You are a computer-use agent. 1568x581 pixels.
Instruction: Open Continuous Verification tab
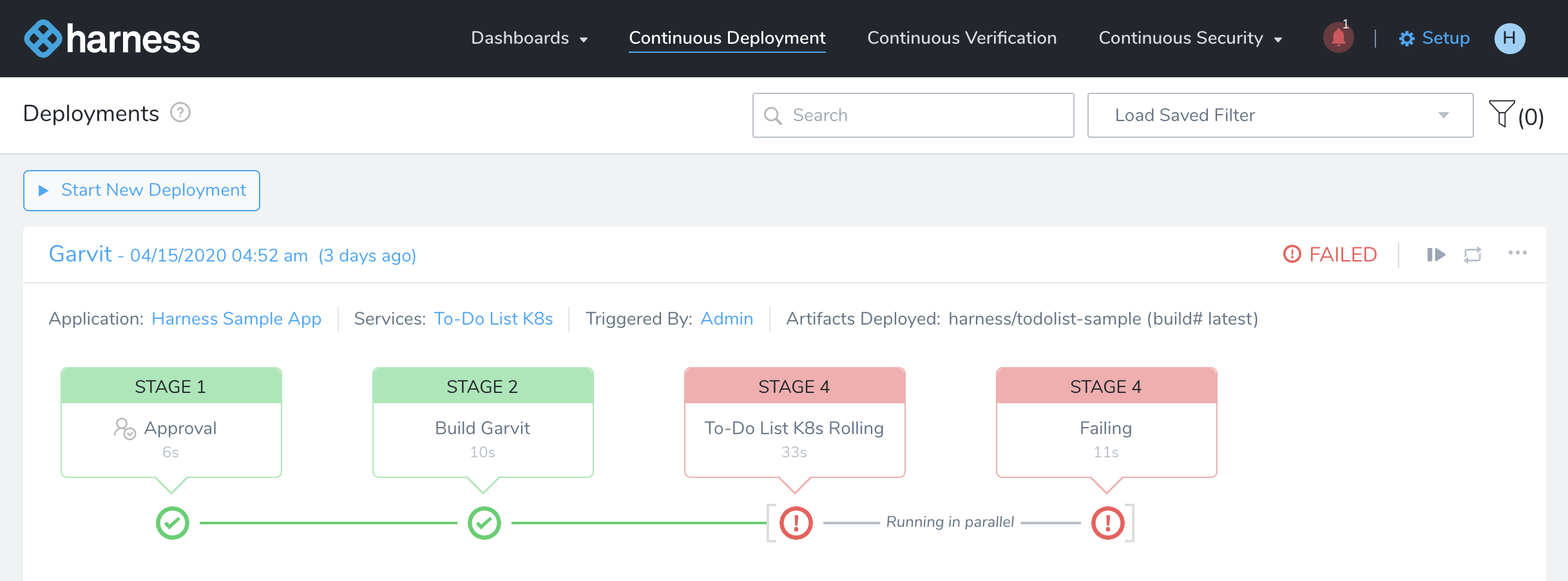(962, 38)
